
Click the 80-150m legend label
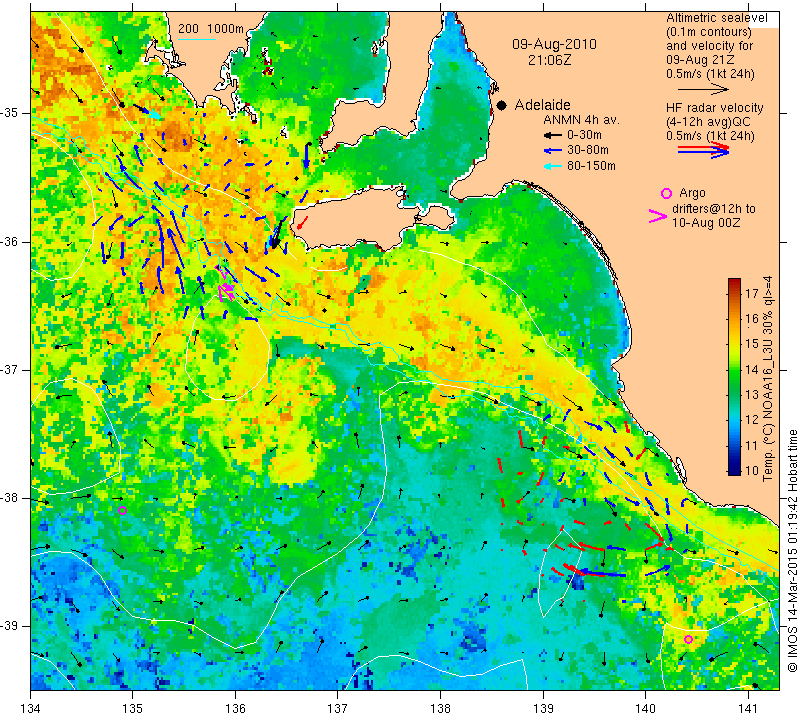(591, 166)
